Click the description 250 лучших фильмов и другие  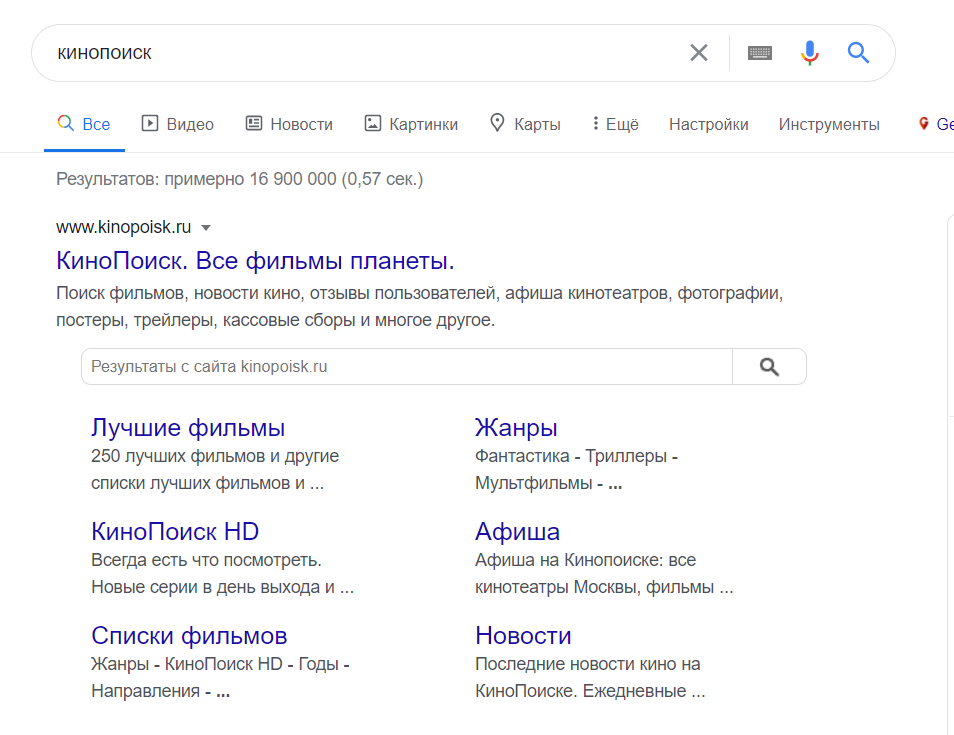(215, 456)
